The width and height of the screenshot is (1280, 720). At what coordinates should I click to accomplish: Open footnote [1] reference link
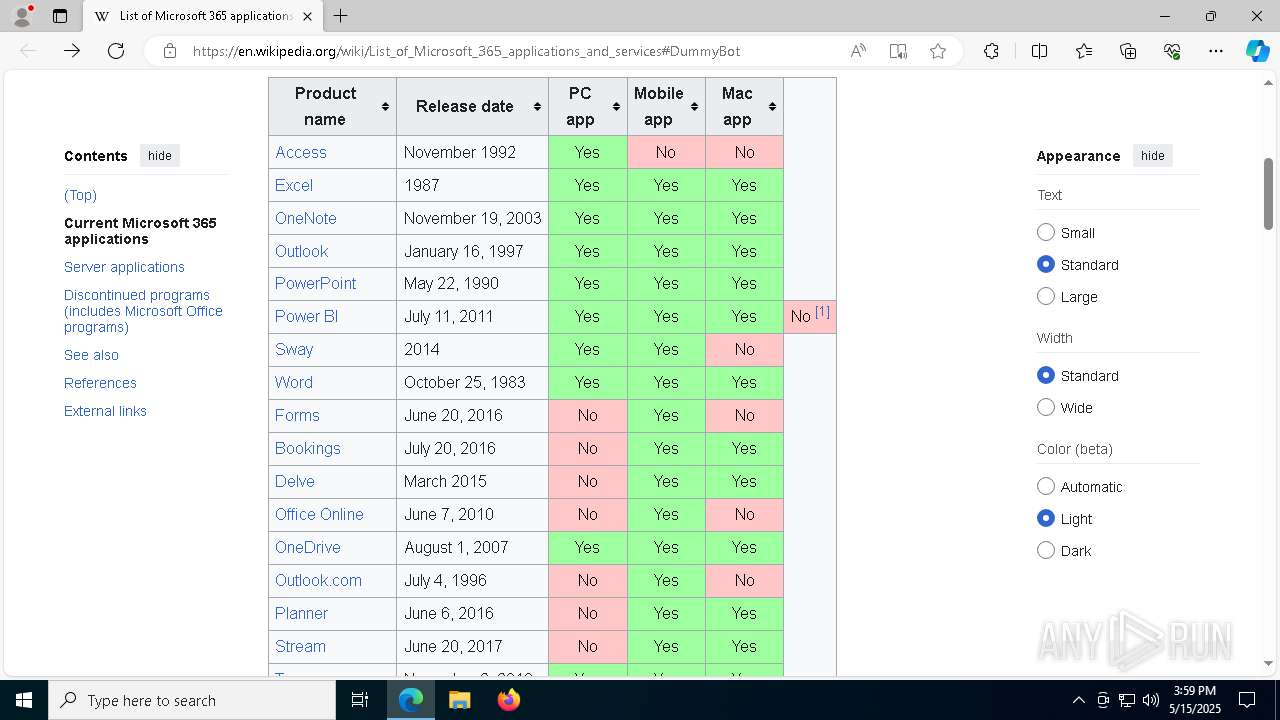coord(822,312)
